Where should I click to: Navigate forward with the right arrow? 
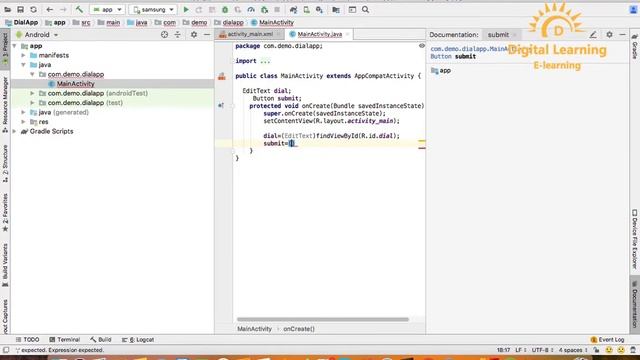tap(63, 9)
